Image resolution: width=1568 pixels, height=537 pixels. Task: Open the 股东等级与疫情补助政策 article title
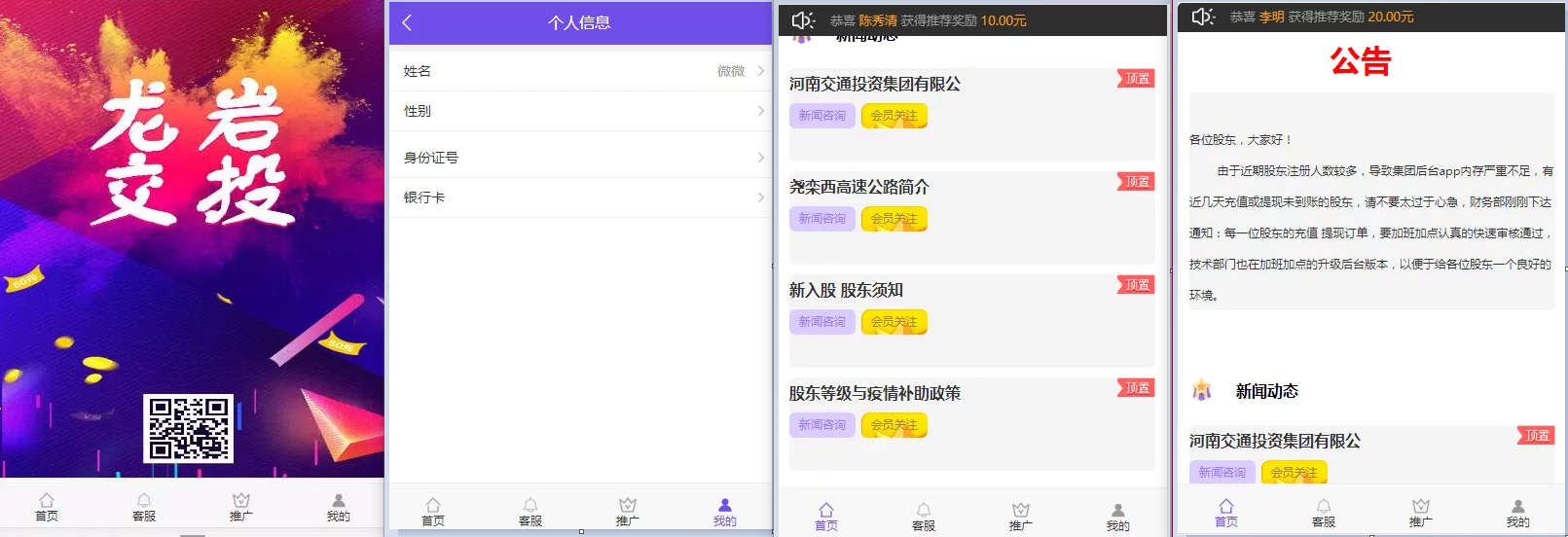click(874, 393)
